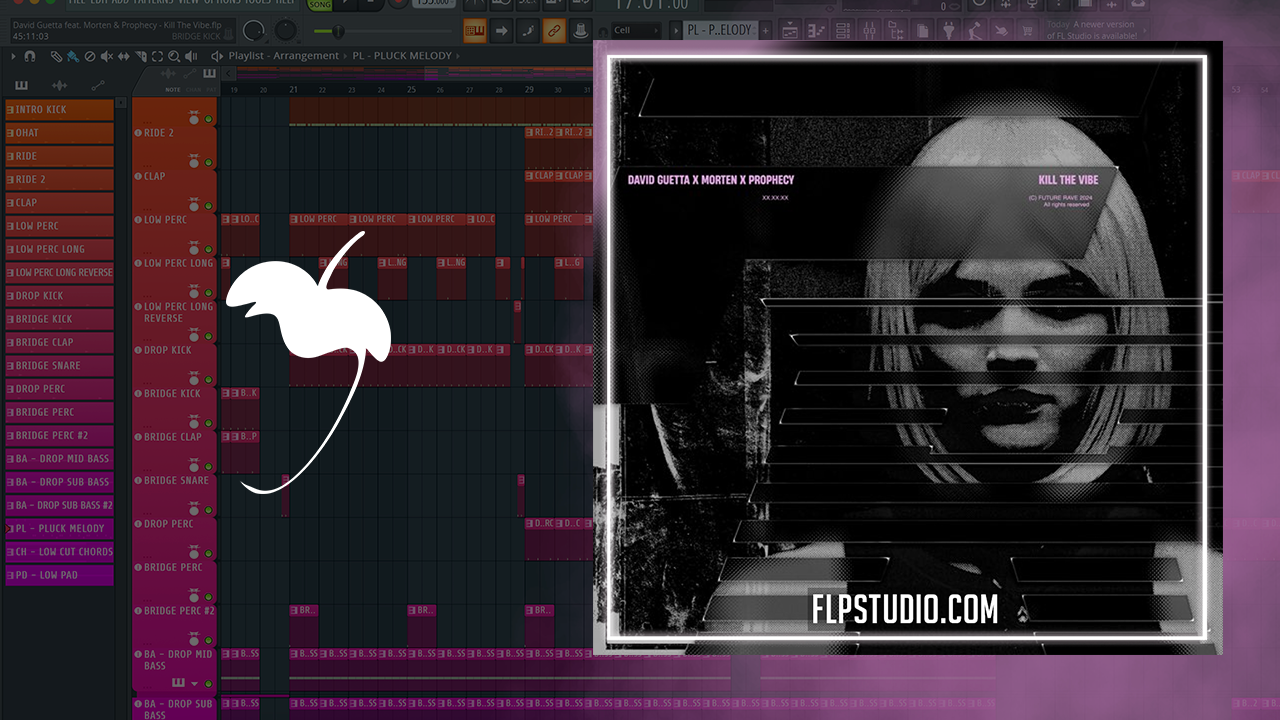Select the Draw pencil tool in playlist toolbar

point(56,57)
